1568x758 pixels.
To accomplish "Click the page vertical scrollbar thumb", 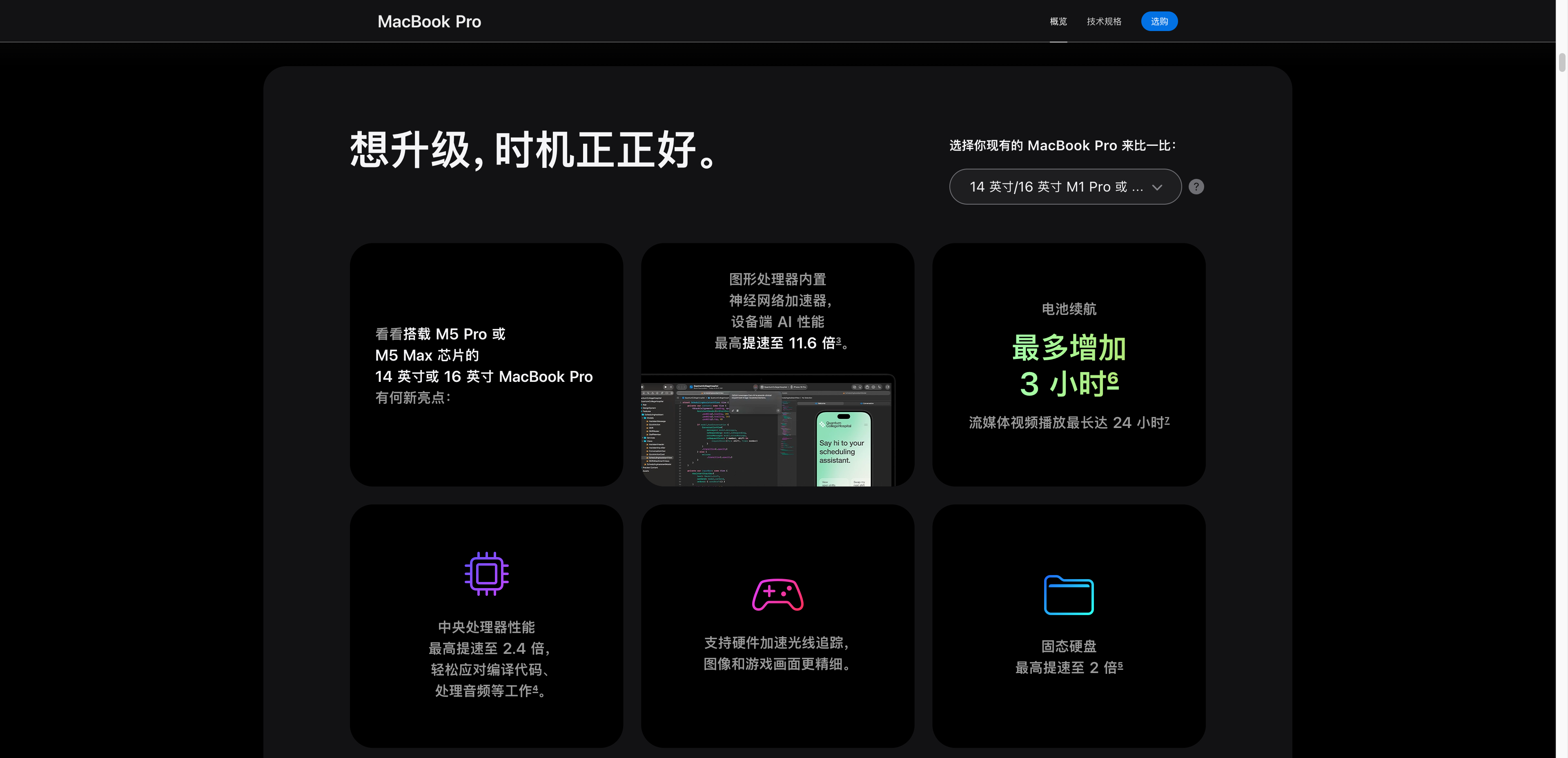I will click(x=1561, y=63).
